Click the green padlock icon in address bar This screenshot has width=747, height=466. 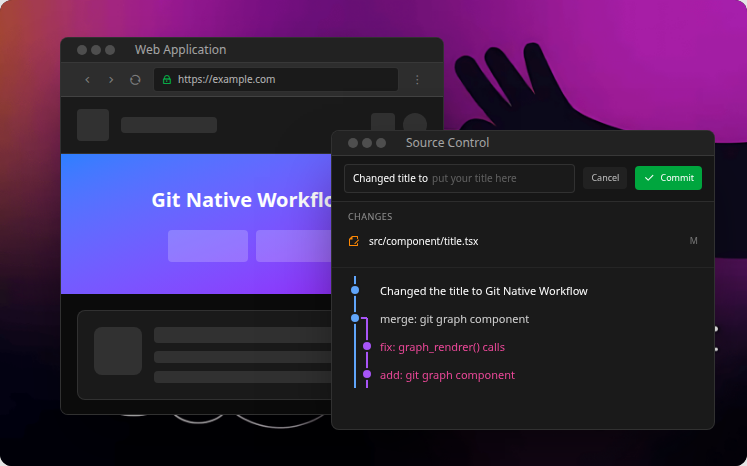click(x=167, y=80)
